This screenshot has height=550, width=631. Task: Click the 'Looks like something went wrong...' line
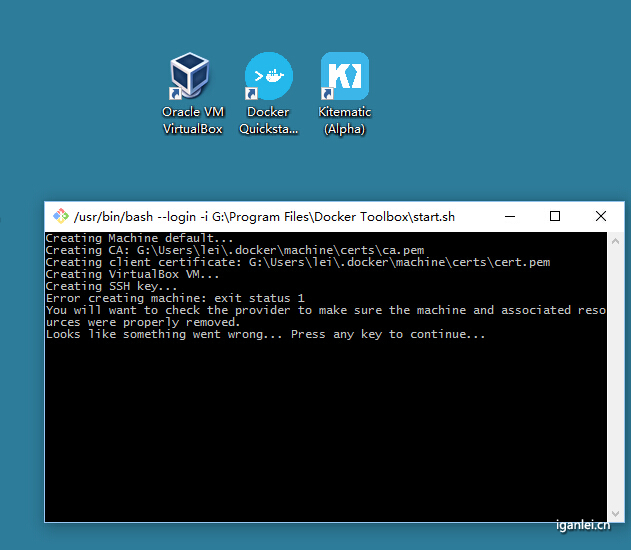(266, 334)
